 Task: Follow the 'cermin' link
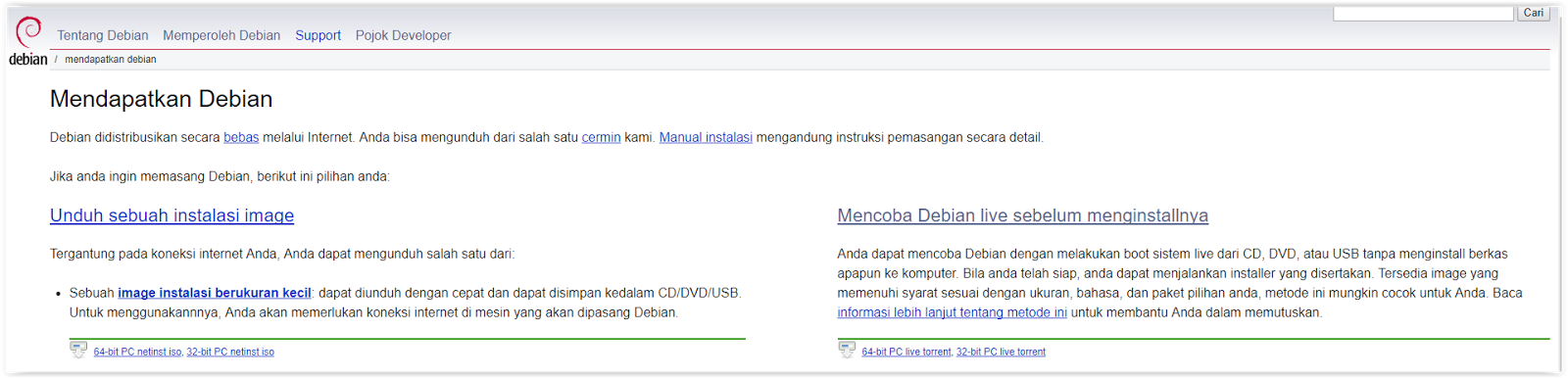click(601, 137)
